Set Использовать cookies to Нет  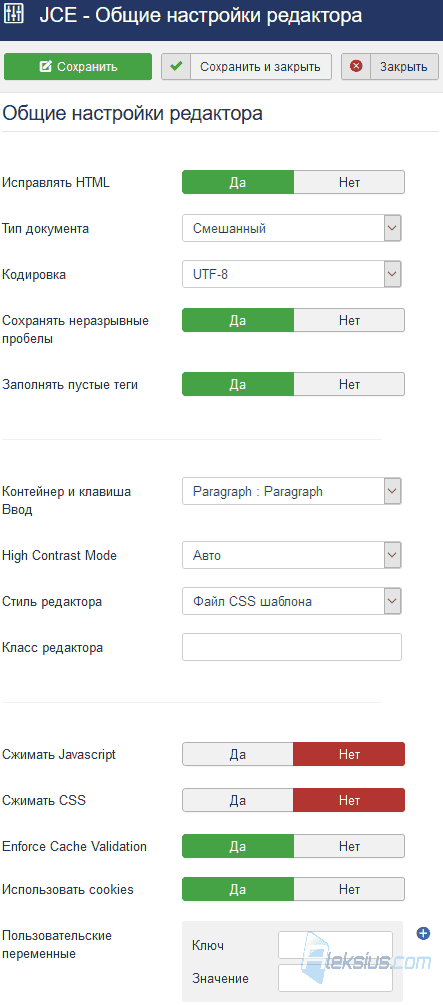[349, 889]
